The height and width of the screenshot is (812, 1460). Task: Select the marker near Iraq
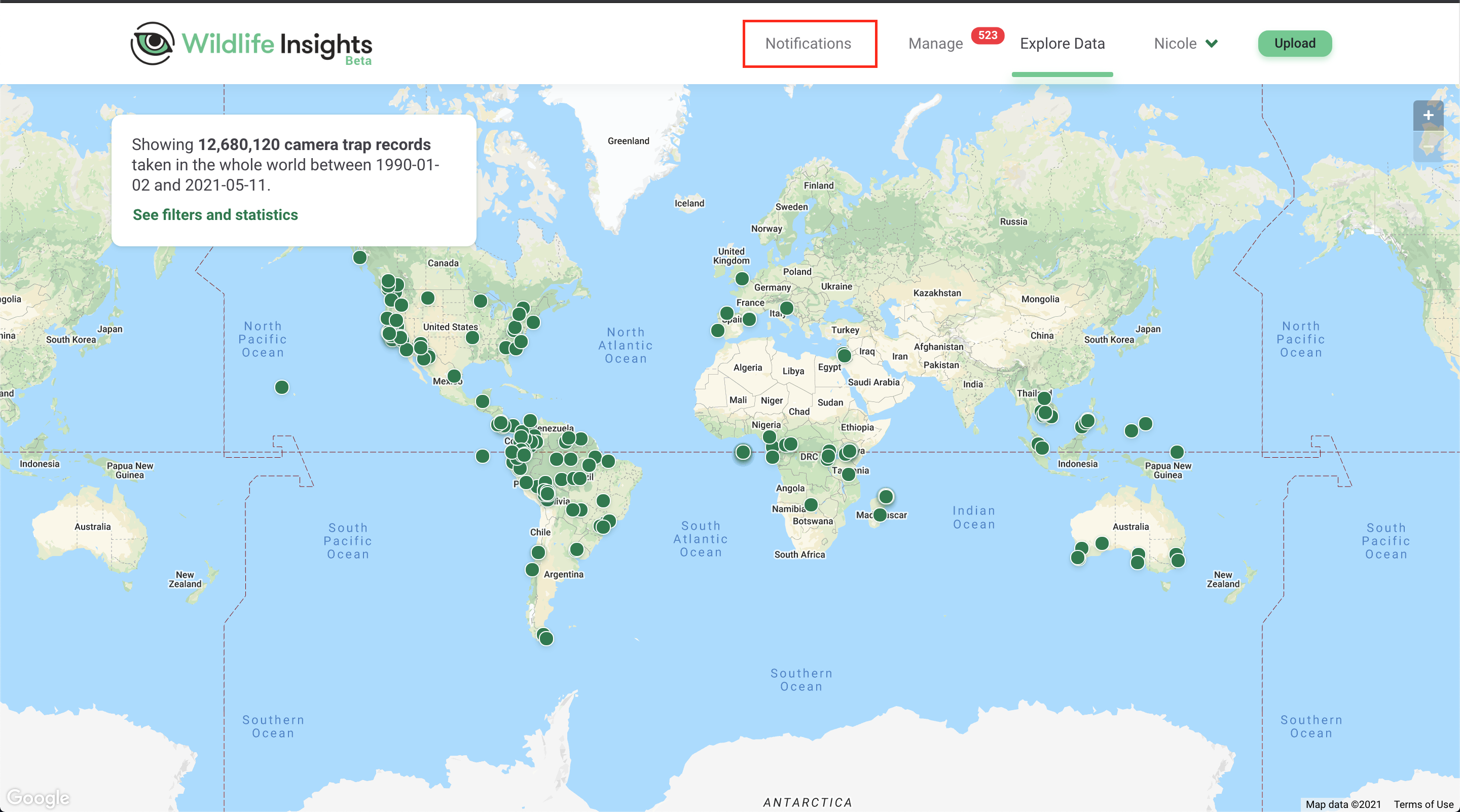click(845, 355)
